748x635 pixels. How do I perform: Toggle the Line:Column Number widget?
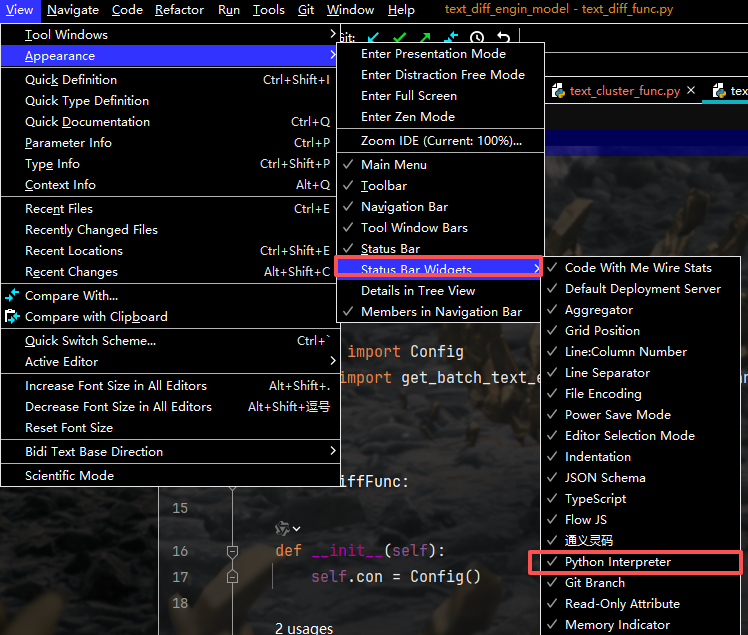(641, 352)
